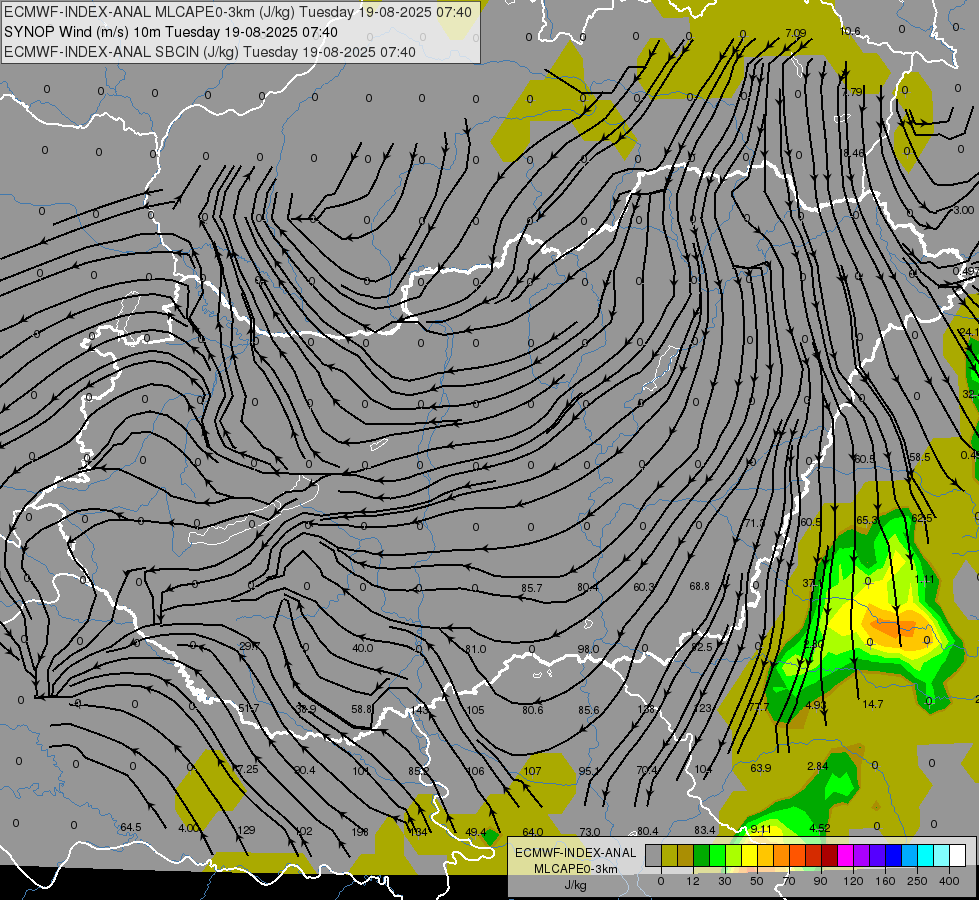
Task: Select the map value '129'
Action: click(247, 830)
